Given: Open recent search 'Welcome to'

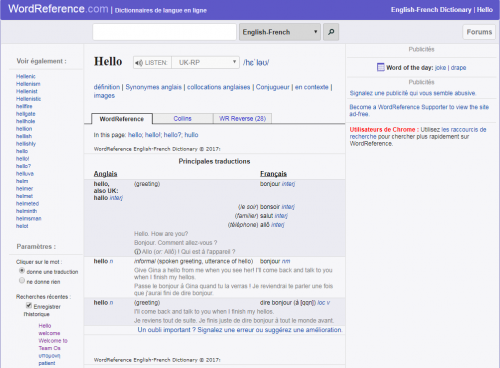Looking at the screenshot, I should (53, 341).
